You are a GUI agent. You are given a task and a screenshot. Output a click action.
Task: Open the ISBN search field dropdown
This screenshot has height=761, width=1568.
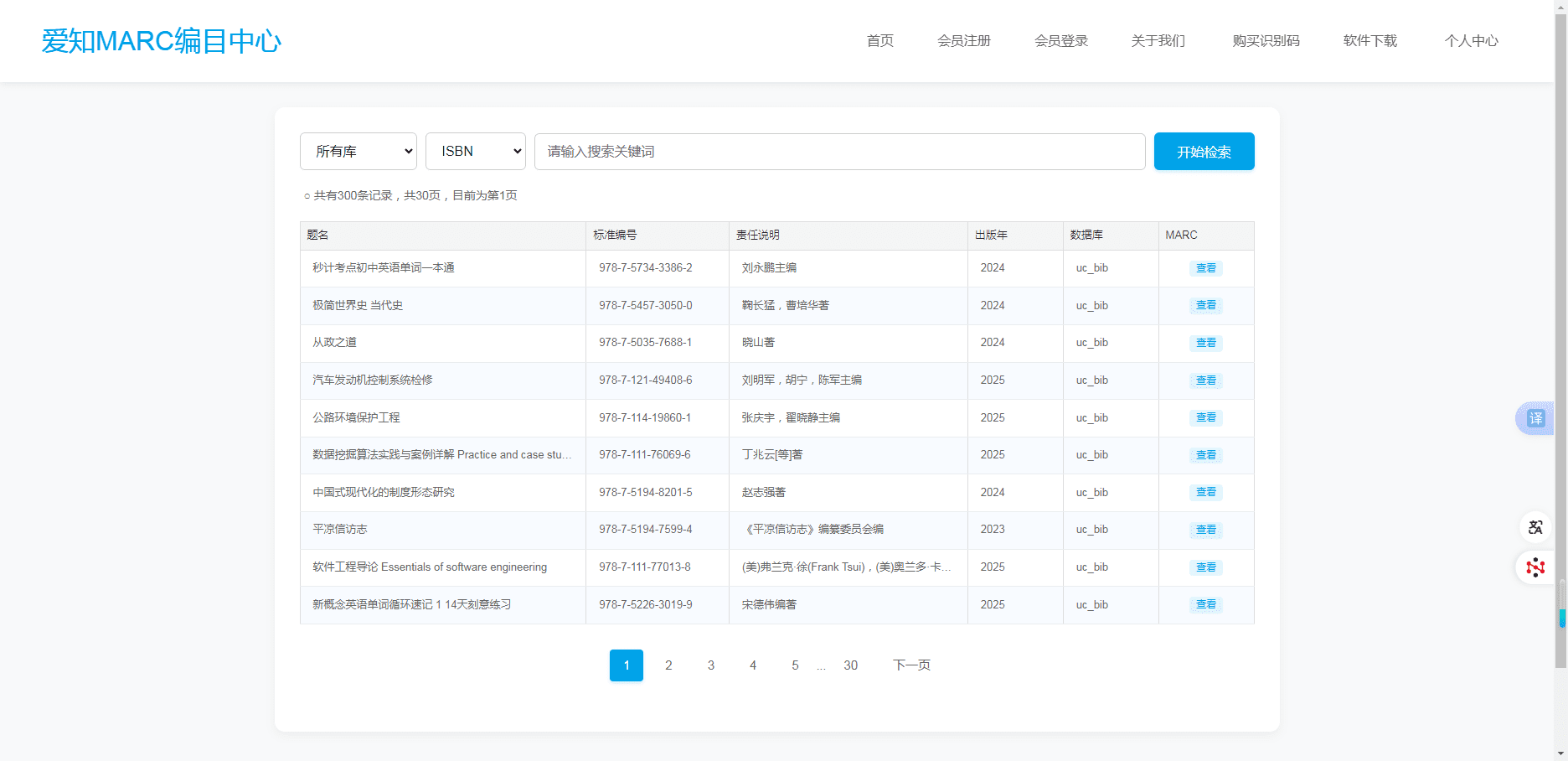(x=476, y=152)
